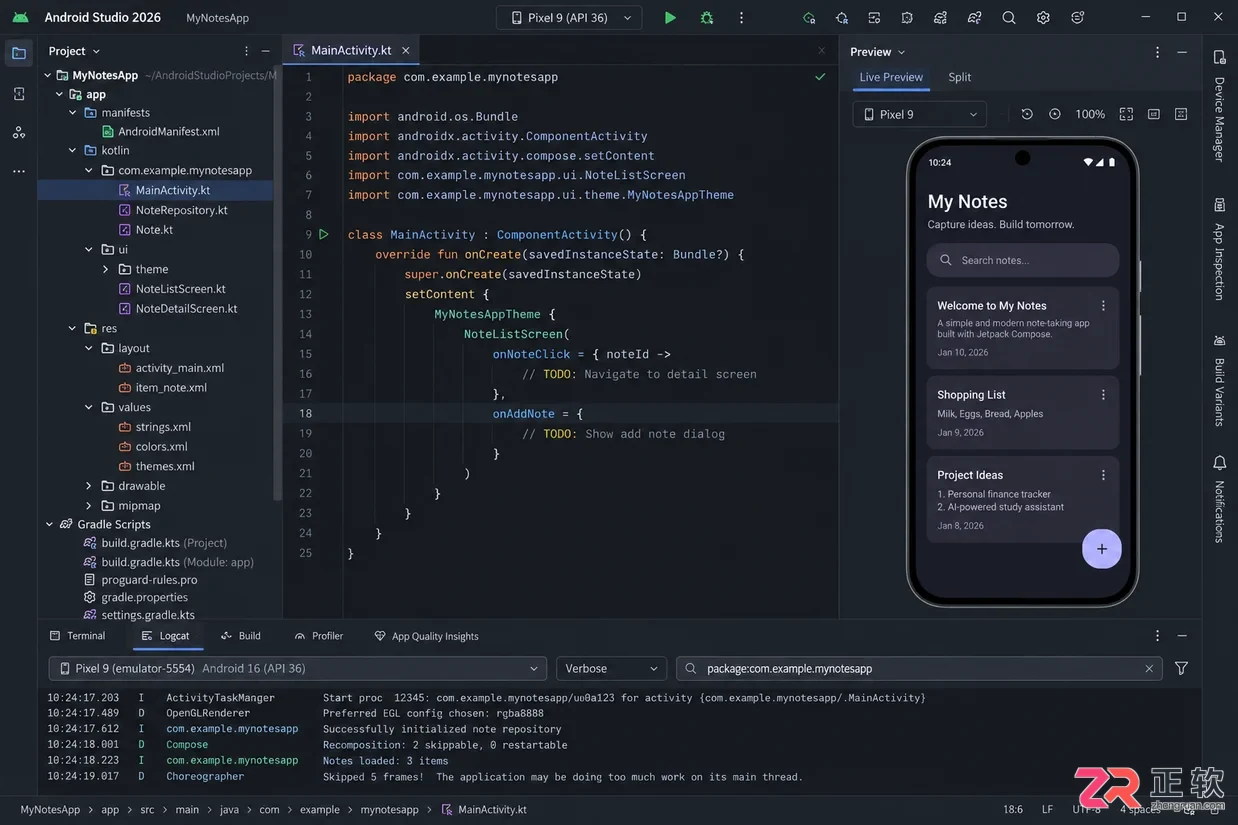
Task: Expand the drawable folder
Action: (89, 486)
